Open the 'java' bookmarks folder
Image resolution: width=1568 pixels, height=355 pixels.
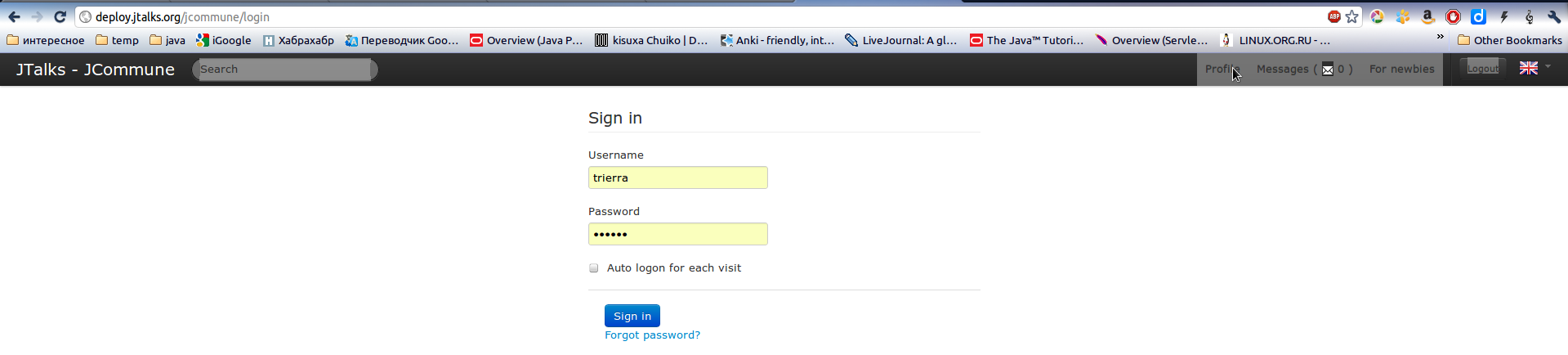click(168, 40)
